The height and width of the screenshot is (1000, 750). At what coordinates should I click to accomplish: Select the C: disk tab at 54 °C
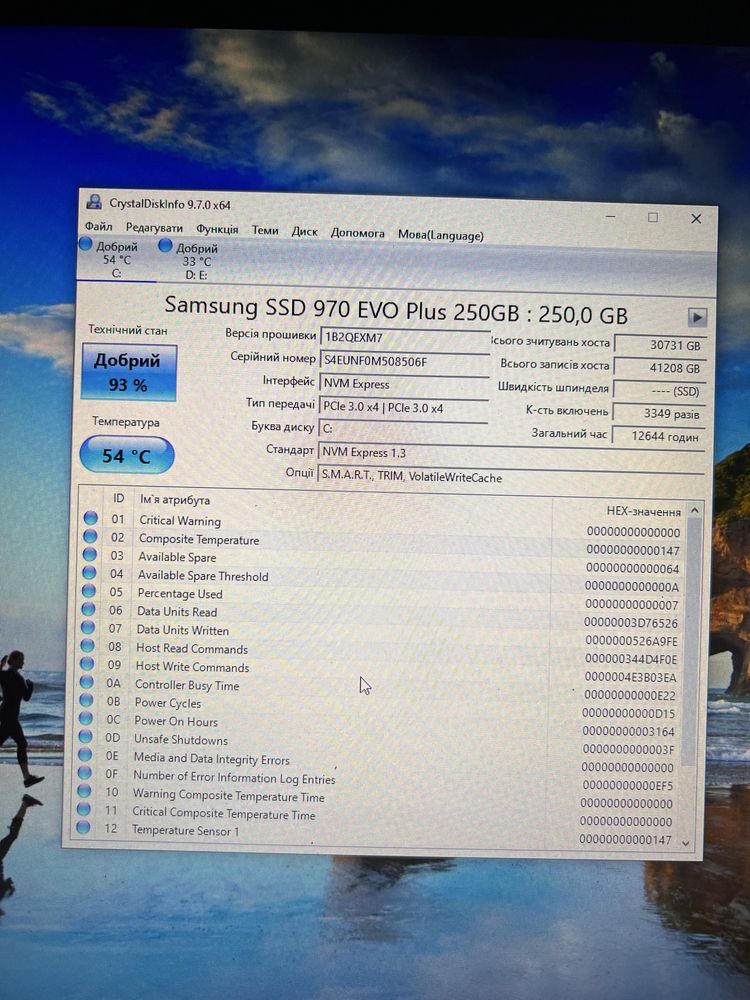tap(115, 259)
